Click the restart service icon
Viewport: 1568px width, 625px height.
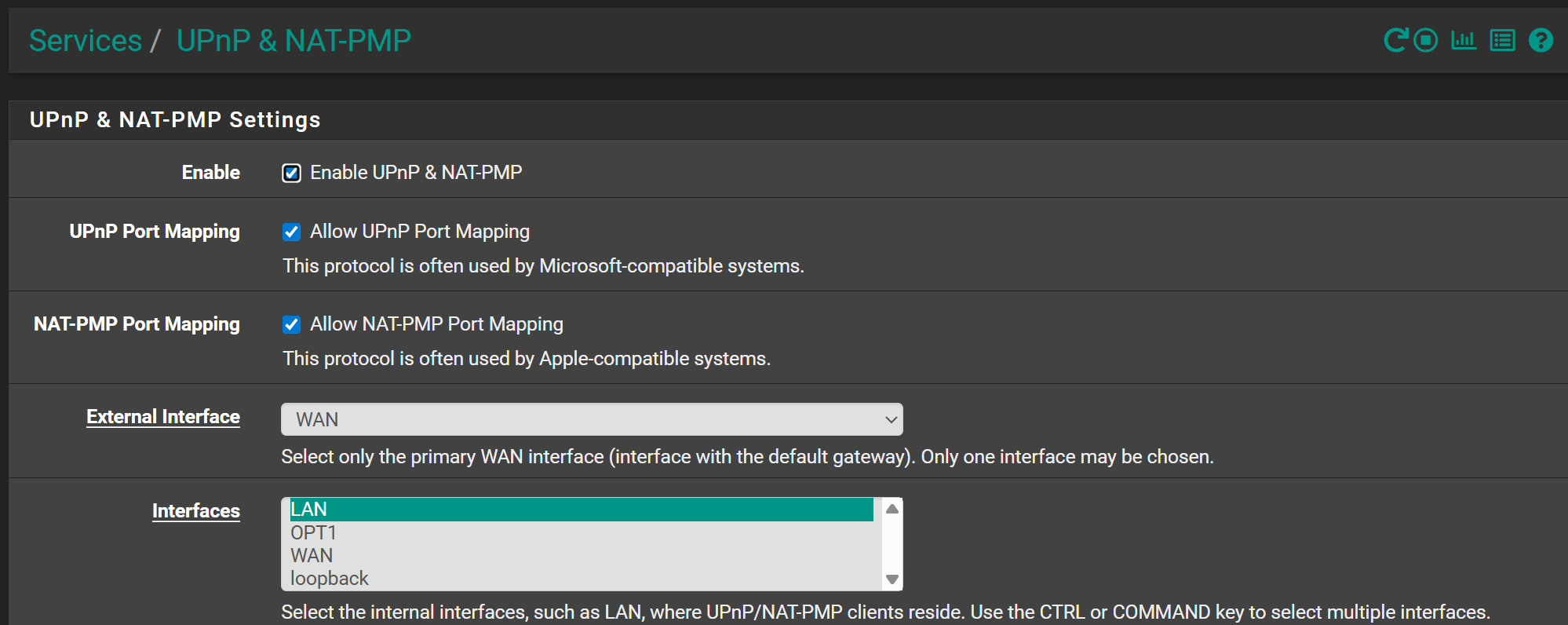point(1395,40)
